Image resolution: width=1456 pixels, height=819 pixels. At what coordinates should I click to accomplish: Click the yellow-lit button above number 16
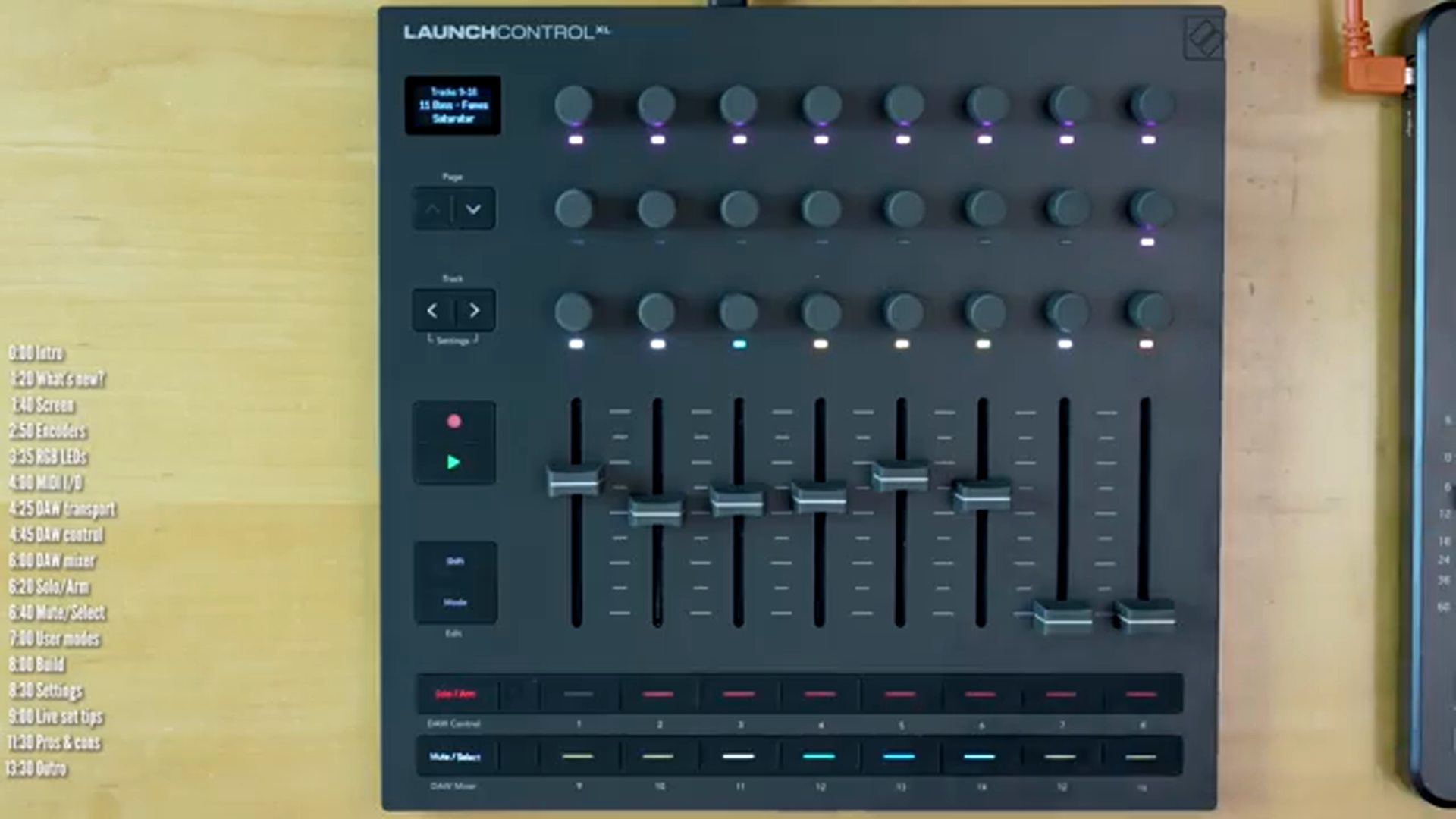1142,757
